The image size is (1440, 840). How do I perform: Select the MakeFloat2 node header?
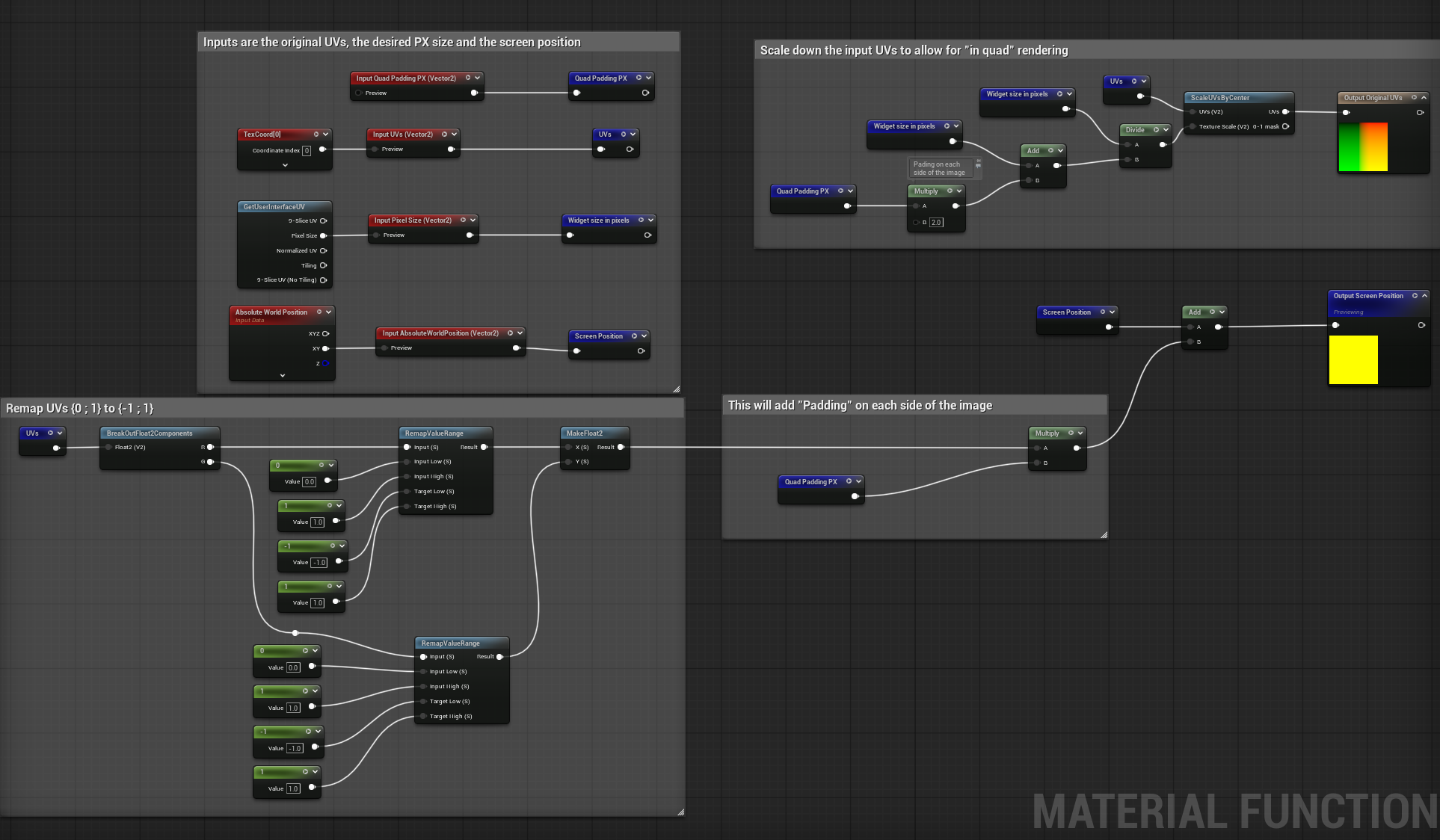coord(595,433)
